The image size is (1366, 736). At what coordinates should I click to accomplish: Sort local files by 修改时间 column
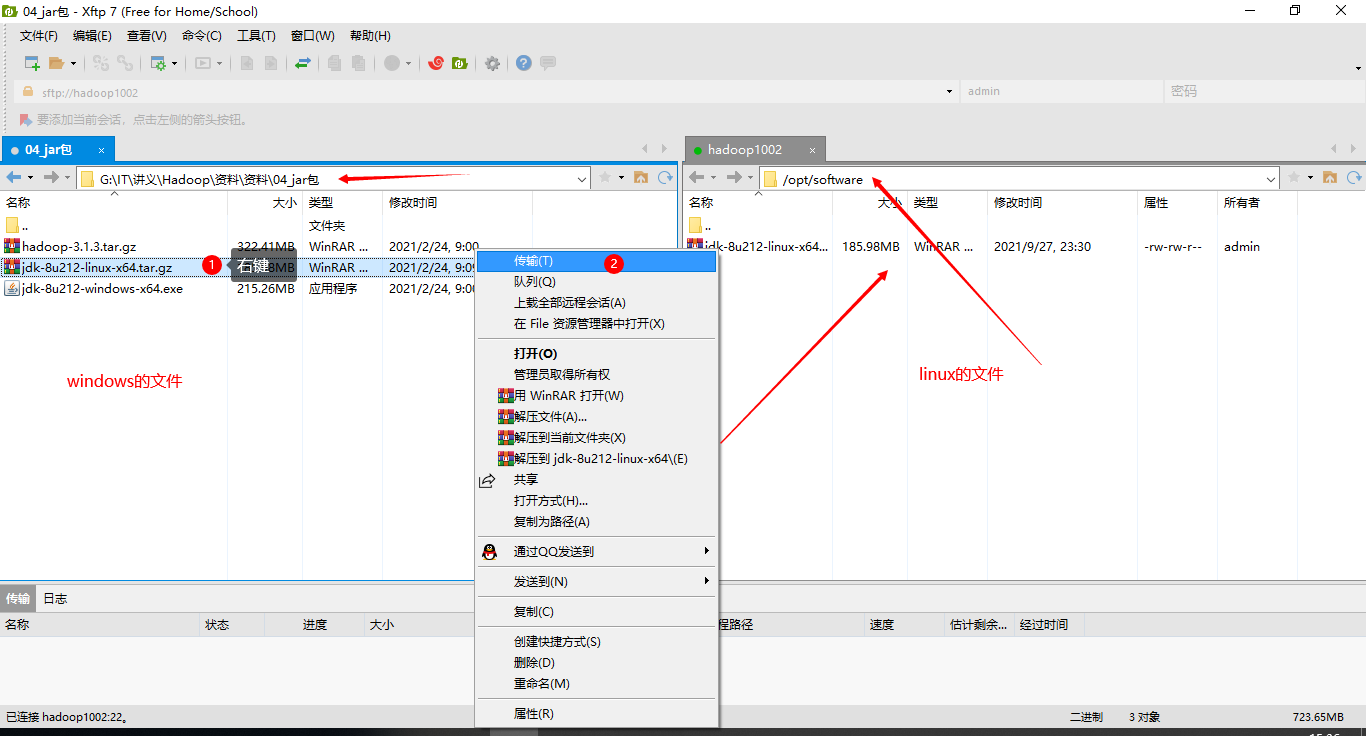pos(457,203)
